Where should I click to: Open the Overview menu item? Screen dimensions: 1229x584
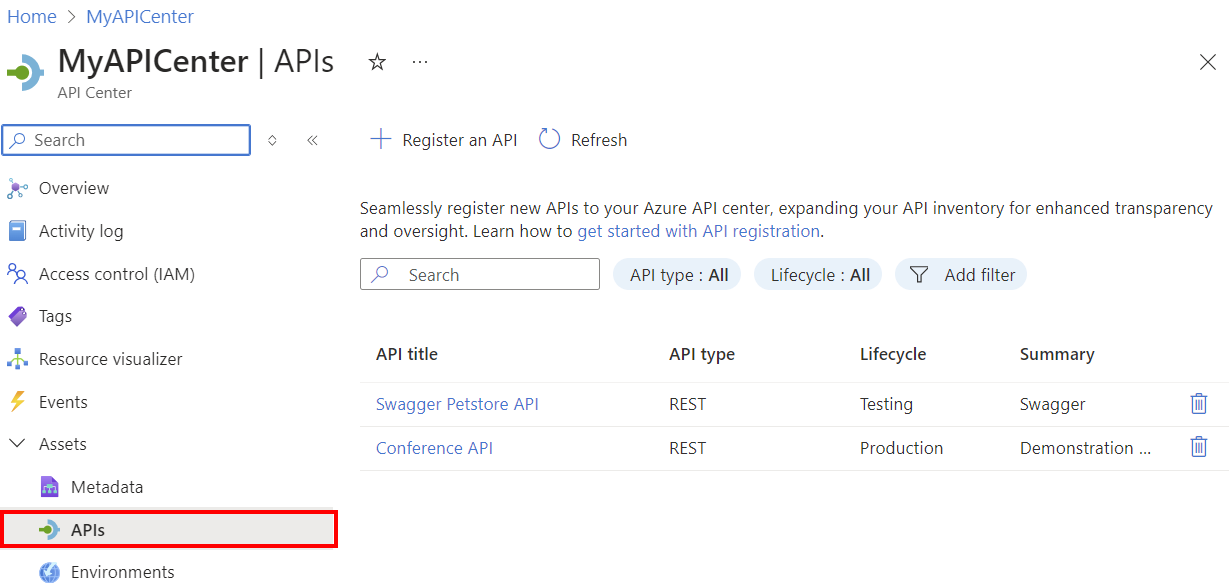point(74,188)
